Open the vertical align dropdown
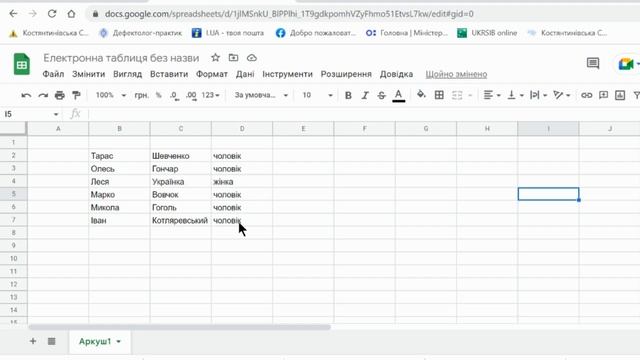The image size is (640, 360). pos(515,95)
